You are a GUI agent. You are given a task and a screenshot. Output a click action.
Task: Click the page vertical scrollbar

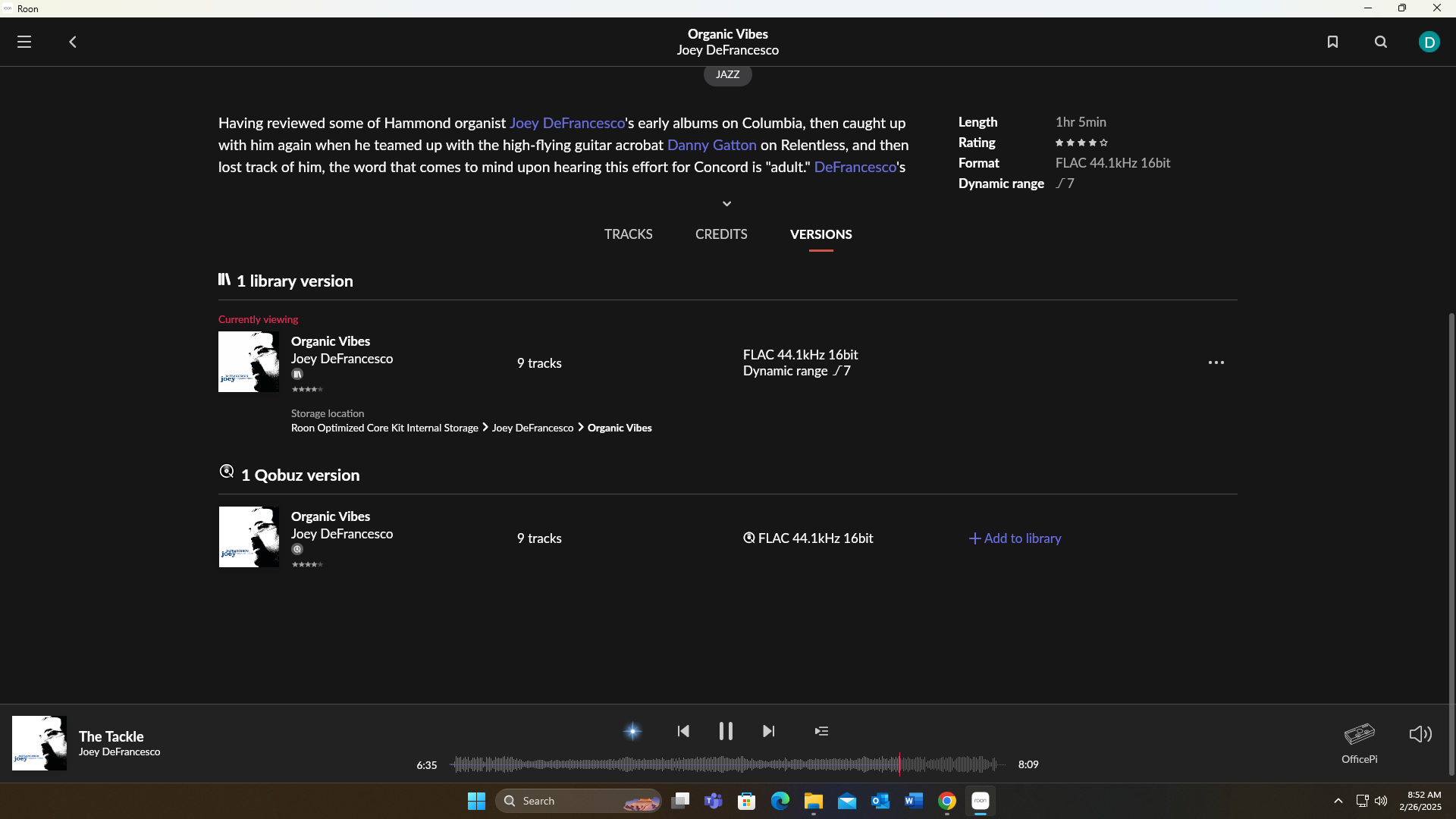coord(1451,544)
